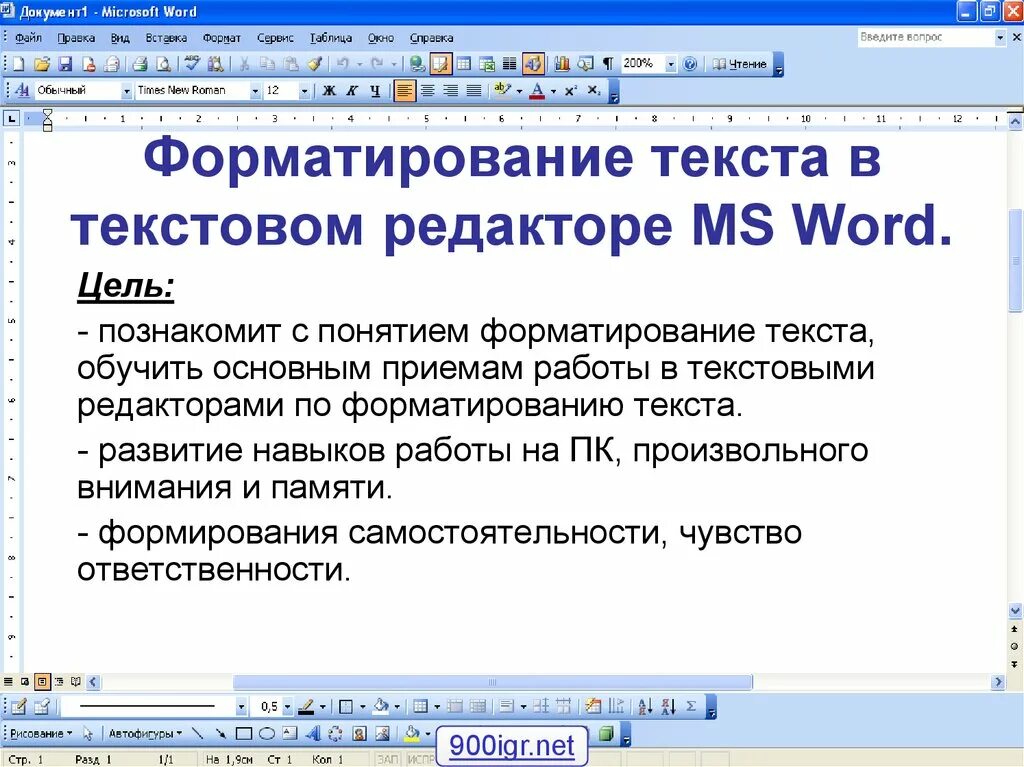Image resolution: width=1024 pixels, height=767 pixels.
Task: Toggle the Tables and Borders toolbar button
Action: pos(441,64)
